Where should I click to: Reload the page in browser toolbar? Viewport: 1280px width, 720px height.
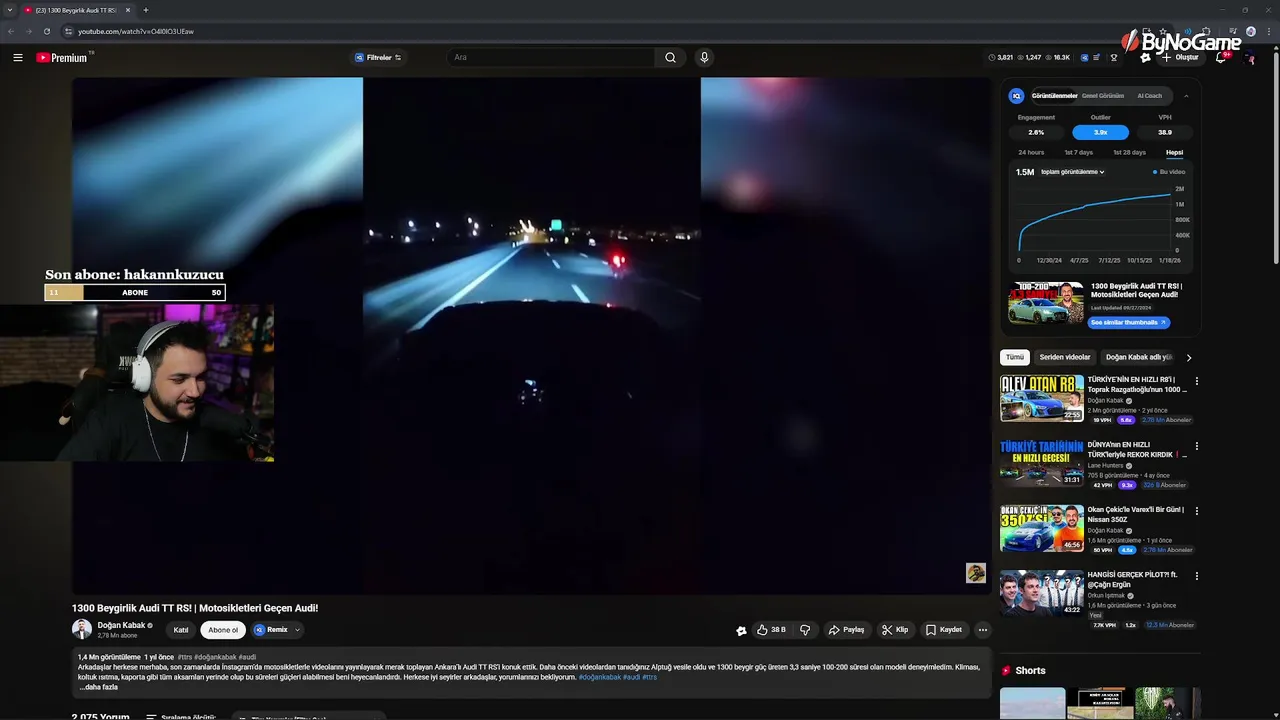(x=46, y=31)
